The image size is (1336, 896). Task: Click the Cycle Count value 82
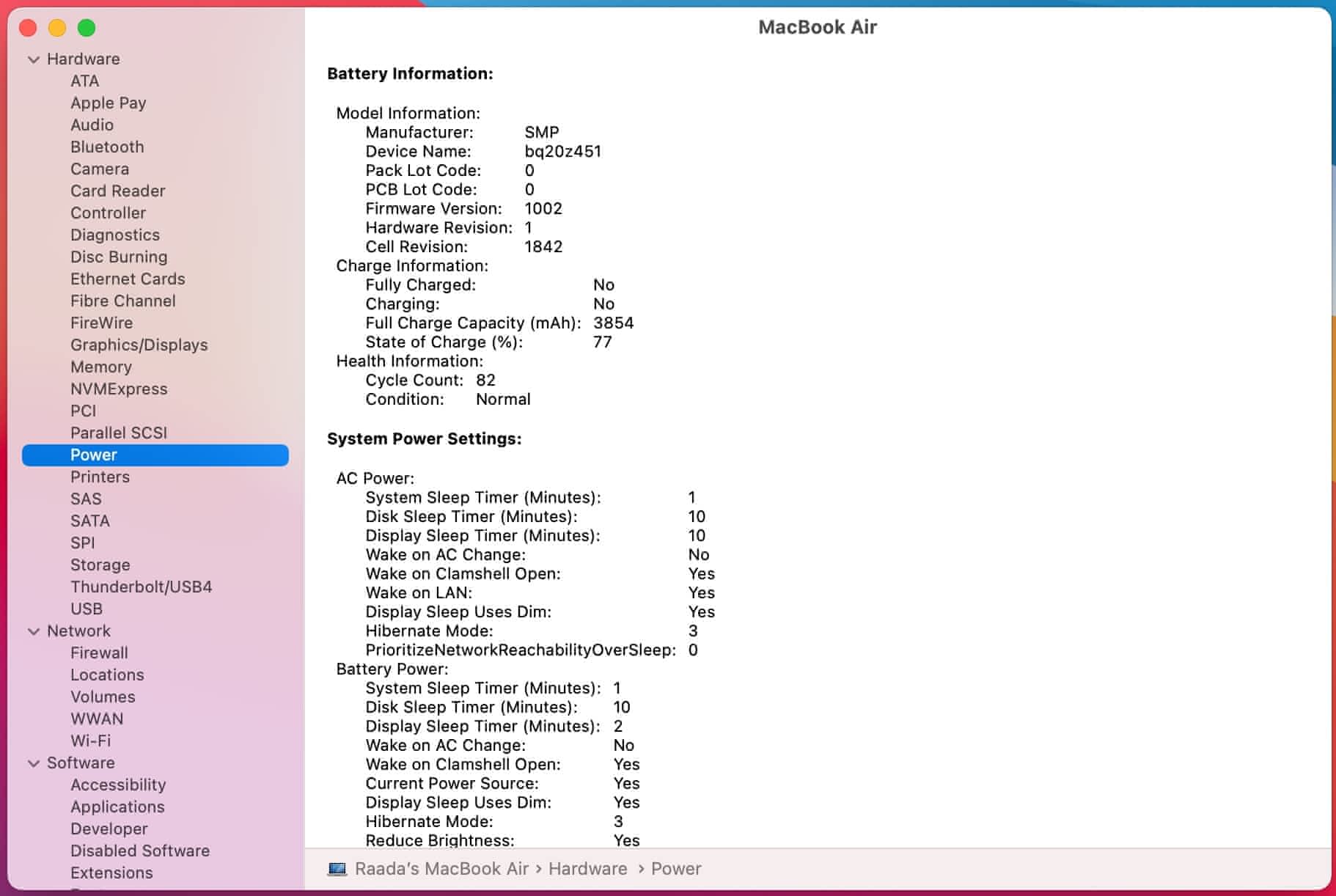tap(485, 380)
